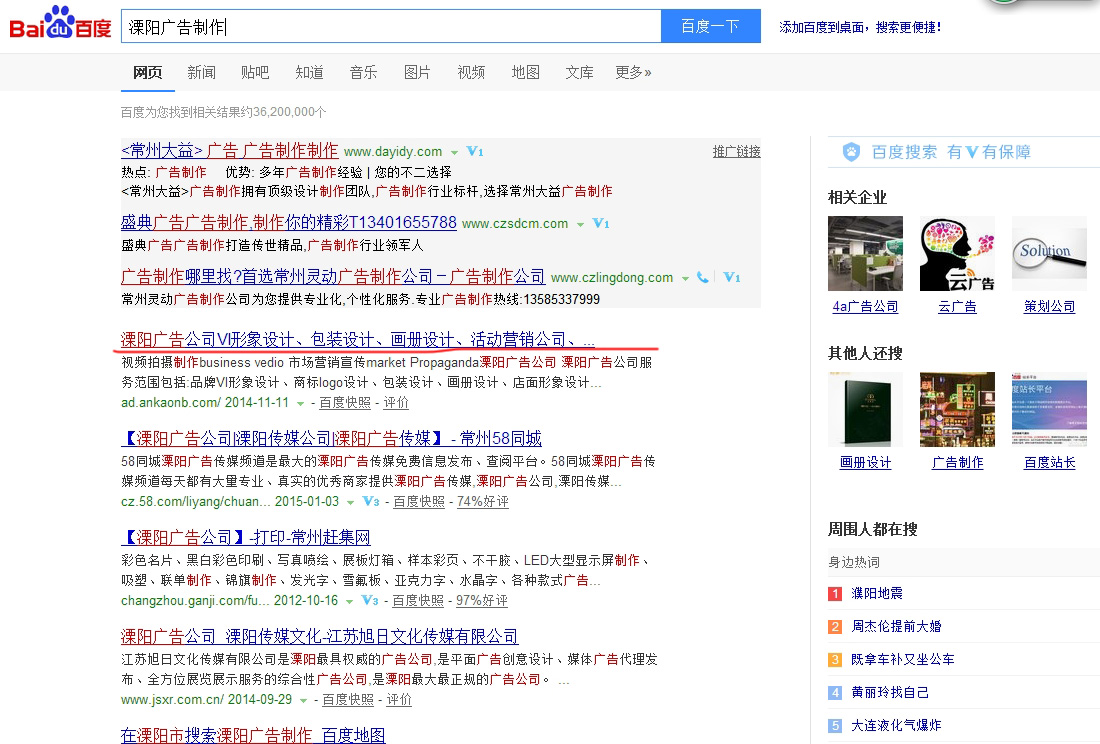Open the 视频 tab

click(471, 72)
